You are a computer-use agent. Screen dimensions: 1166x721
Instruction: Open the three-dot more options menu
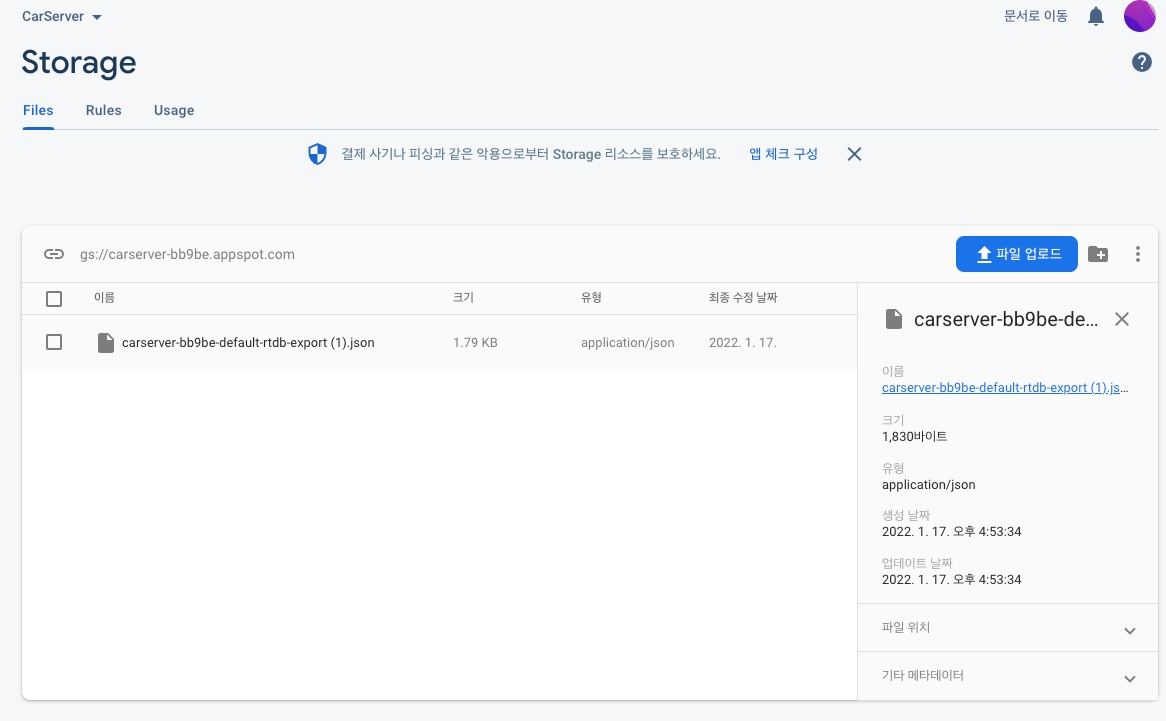pos(1137,254)
